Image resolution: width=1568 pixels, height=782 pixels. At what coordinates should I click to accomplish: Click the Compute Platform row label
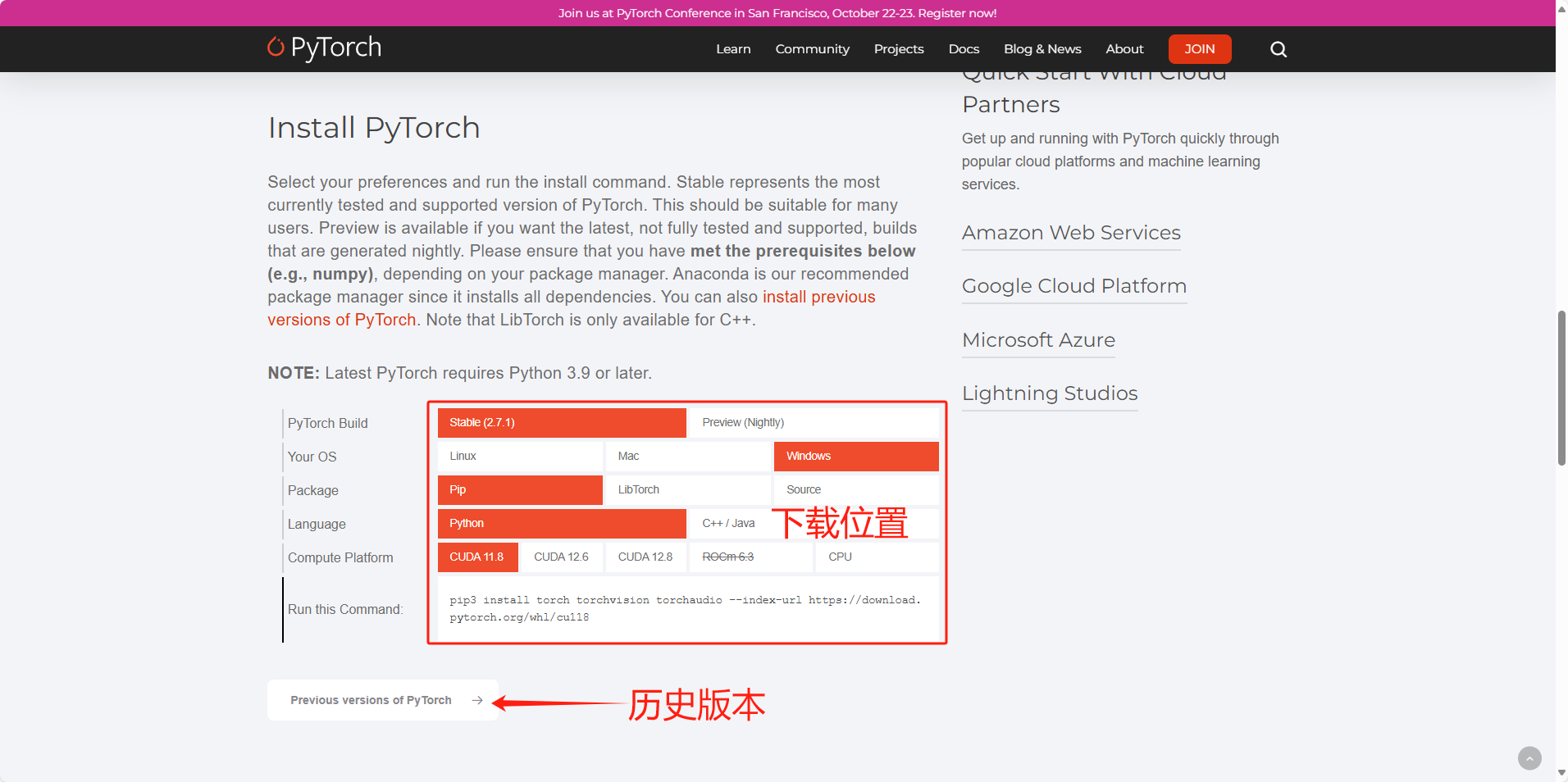[340, 557]
